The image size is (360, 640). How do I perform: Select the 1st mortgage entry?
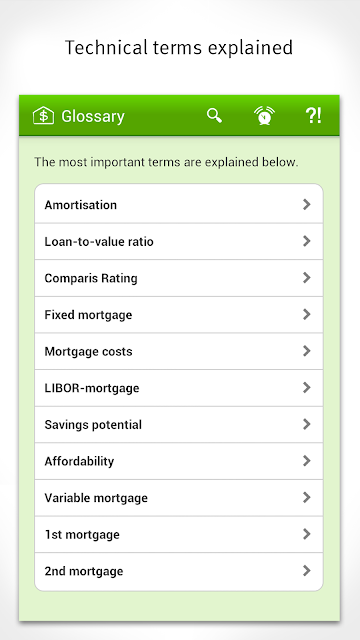click(x=179, y=534)
